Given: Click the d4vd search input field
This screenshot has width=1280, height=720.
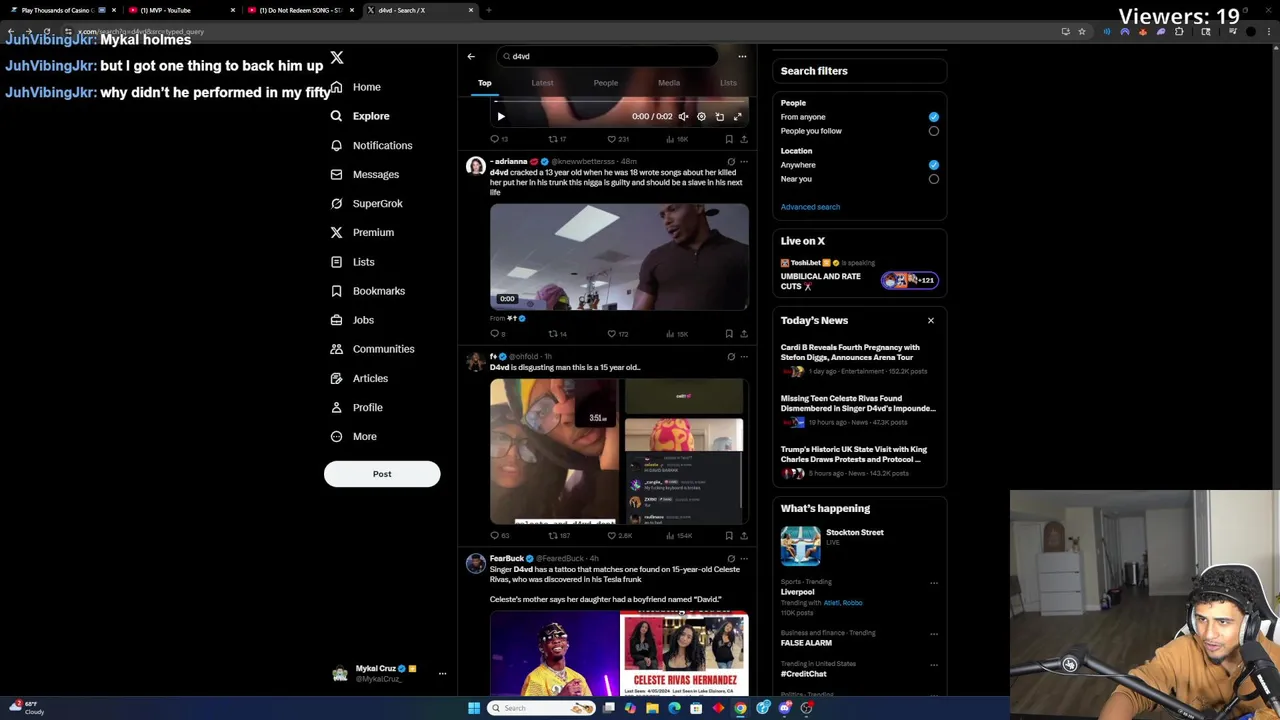Looking at the screenshot, I should [x=607, y=56].
